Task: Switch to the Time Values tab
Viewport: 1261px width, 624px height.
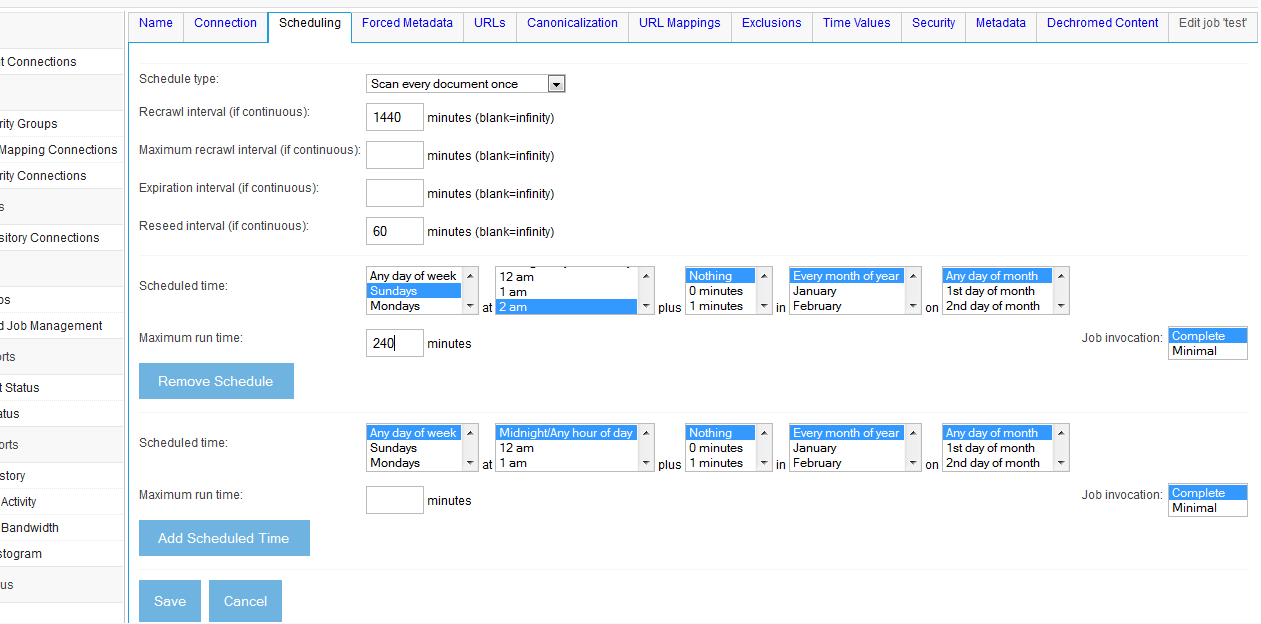Action: [x=856, y=22]
